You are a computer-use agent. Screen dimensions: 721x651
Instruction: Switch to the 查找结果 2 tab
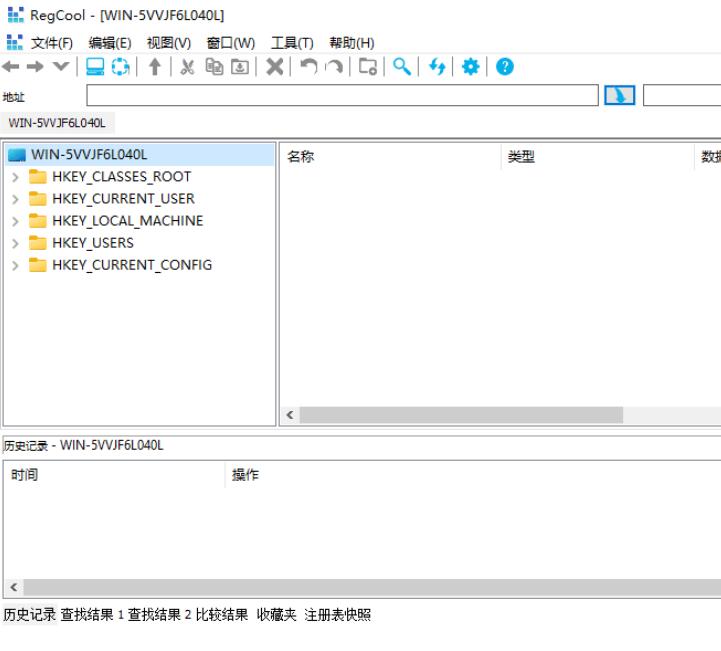159,615
